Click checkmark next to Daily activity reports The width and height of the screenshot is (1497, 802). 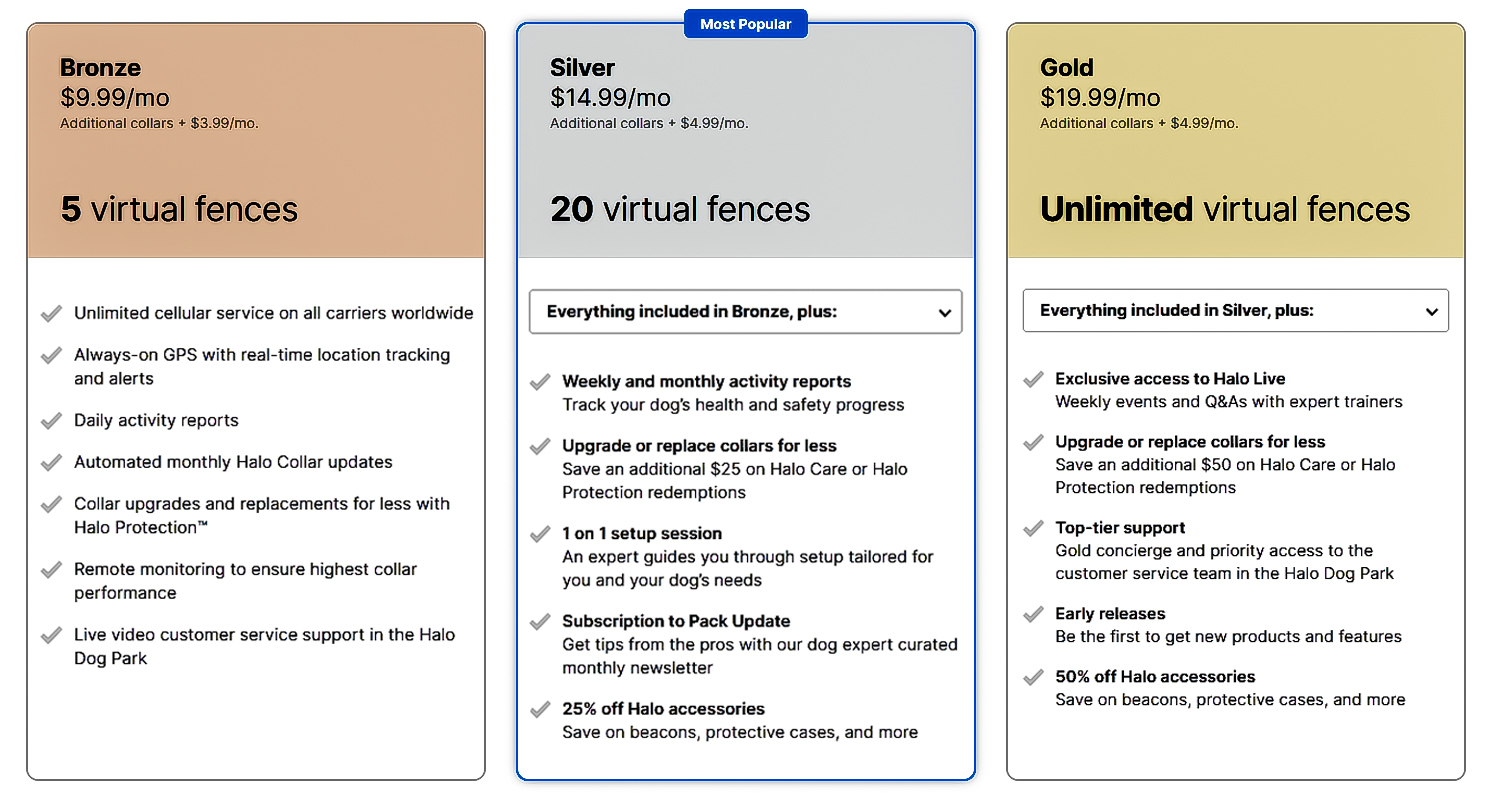click(51, 421)
